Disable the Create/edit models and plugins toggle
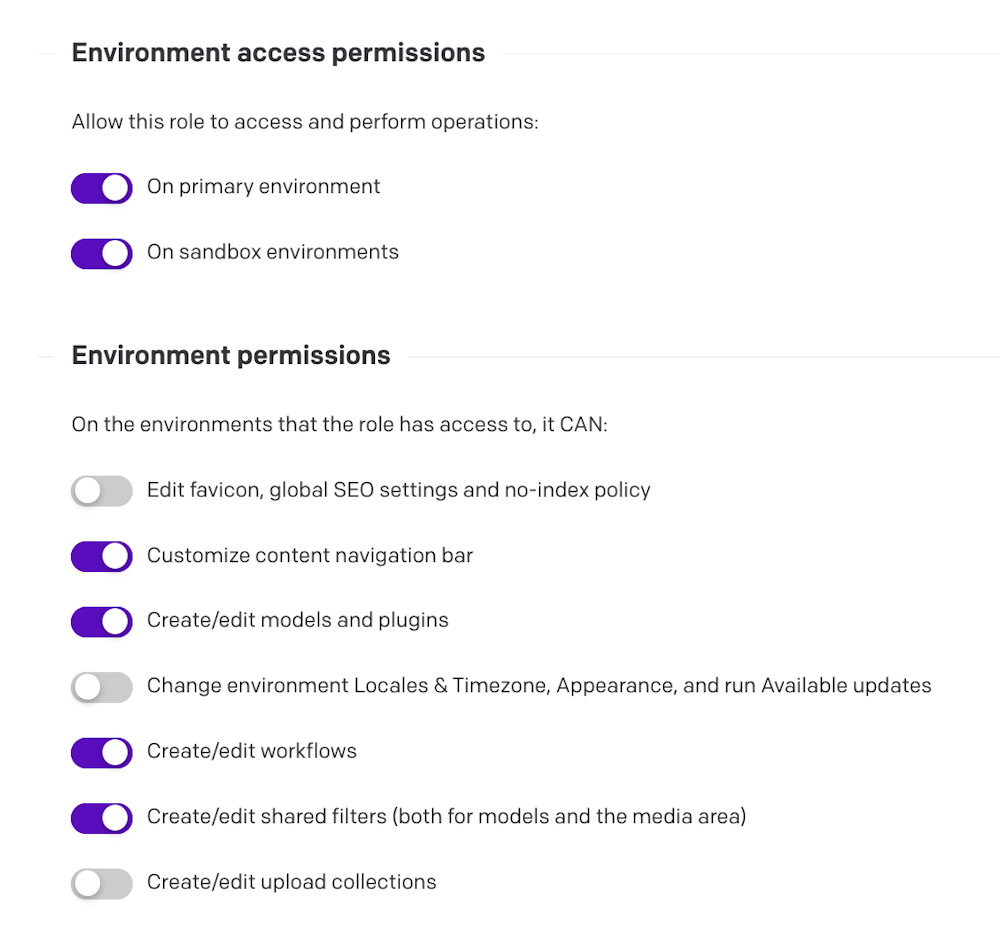1000x942 pixels. tap(101, 621)
